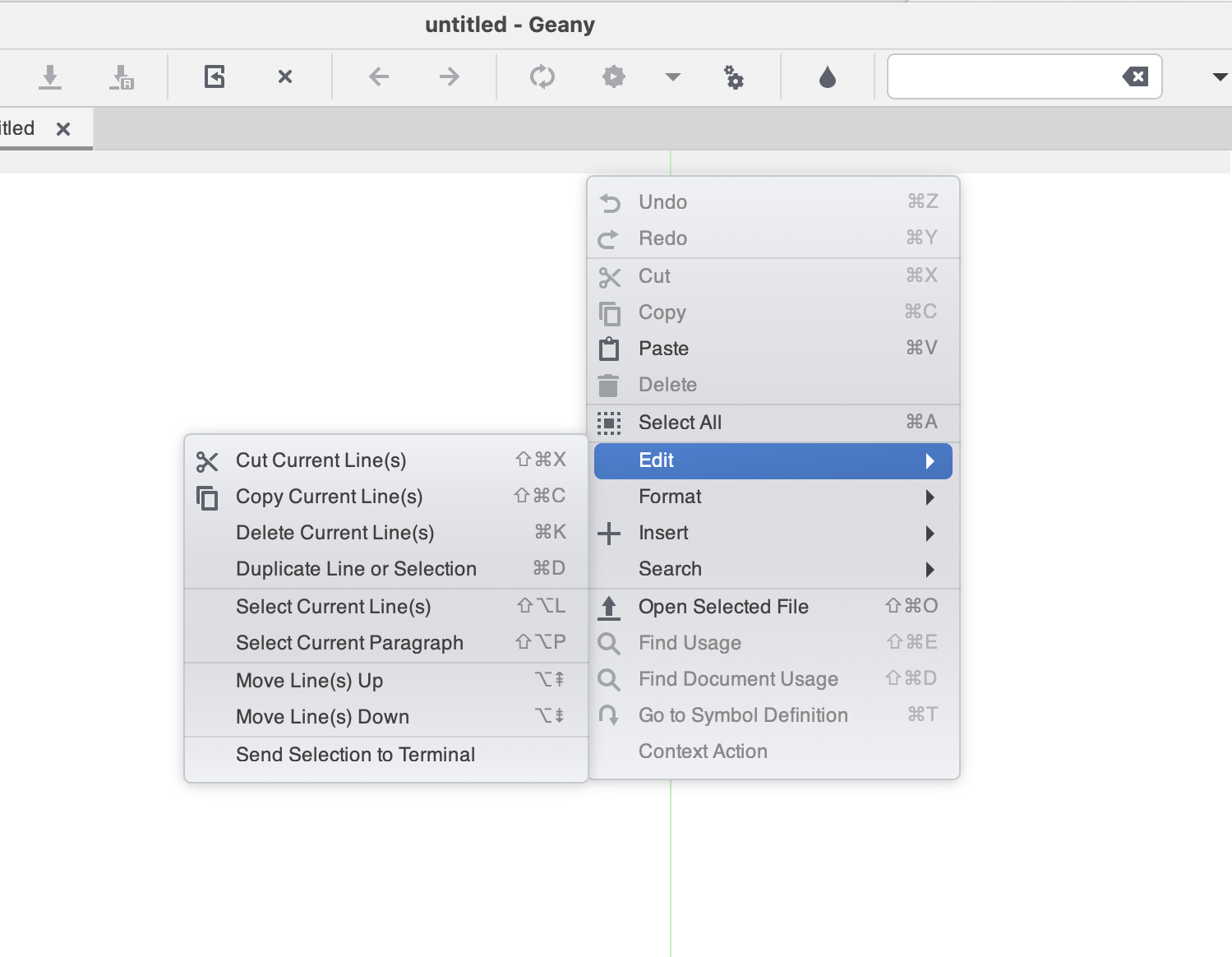Viewport: 1232px width, 957px height.
Task: Compile the current file
Action: pyautogui.click(x=542, y=76)
